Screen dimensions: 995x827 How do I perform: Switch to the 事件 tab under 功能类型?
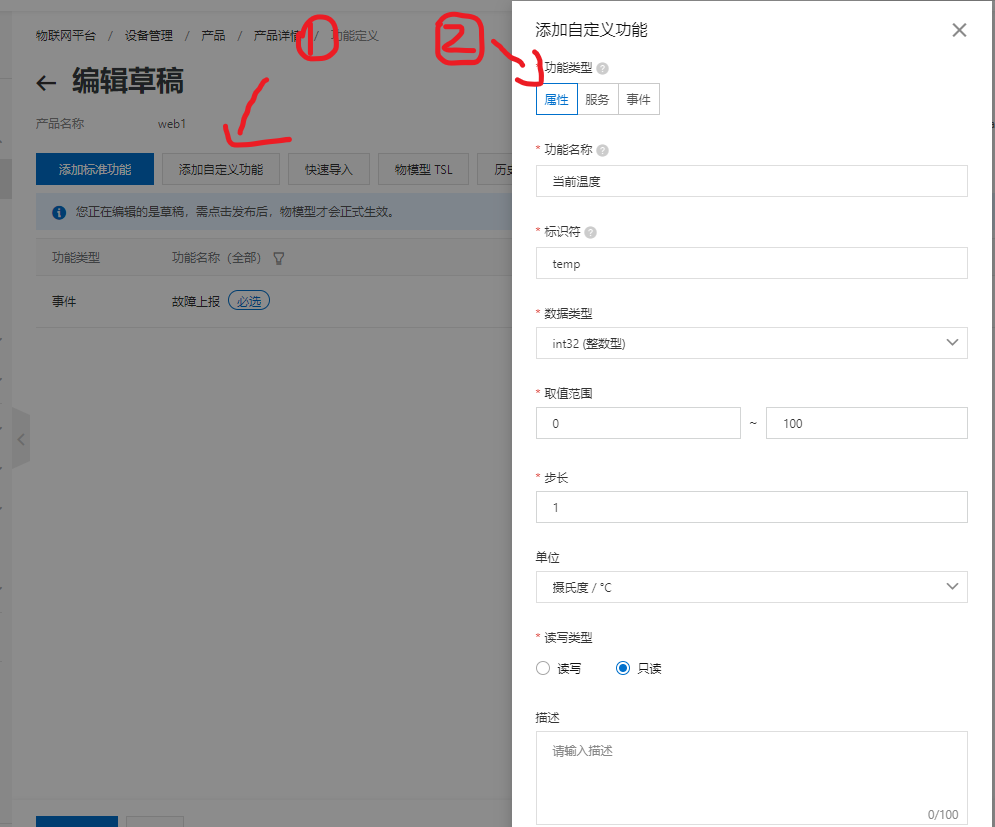(x=638, y=99)
